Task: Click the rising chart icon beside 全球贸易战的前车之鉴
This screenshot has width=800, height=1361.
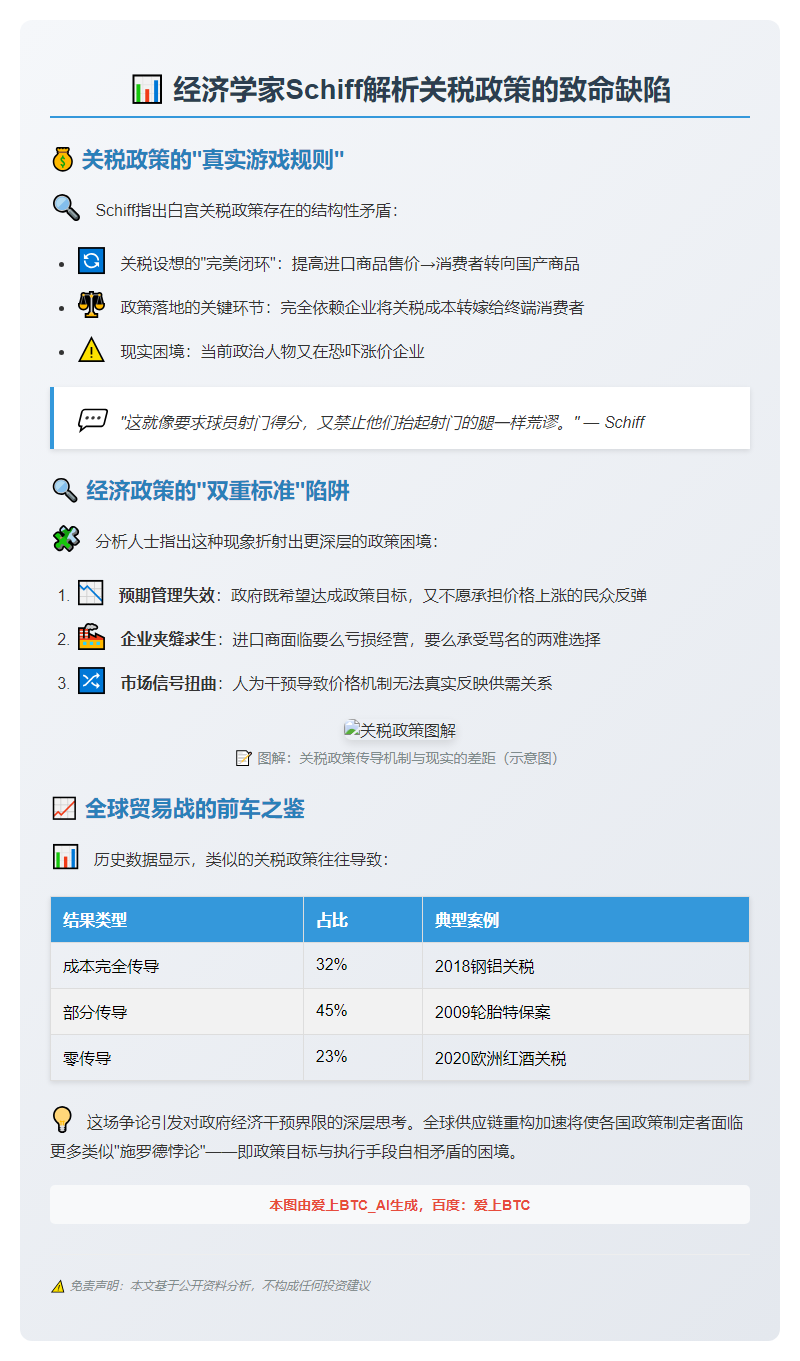Action: [x=64, y=808]
